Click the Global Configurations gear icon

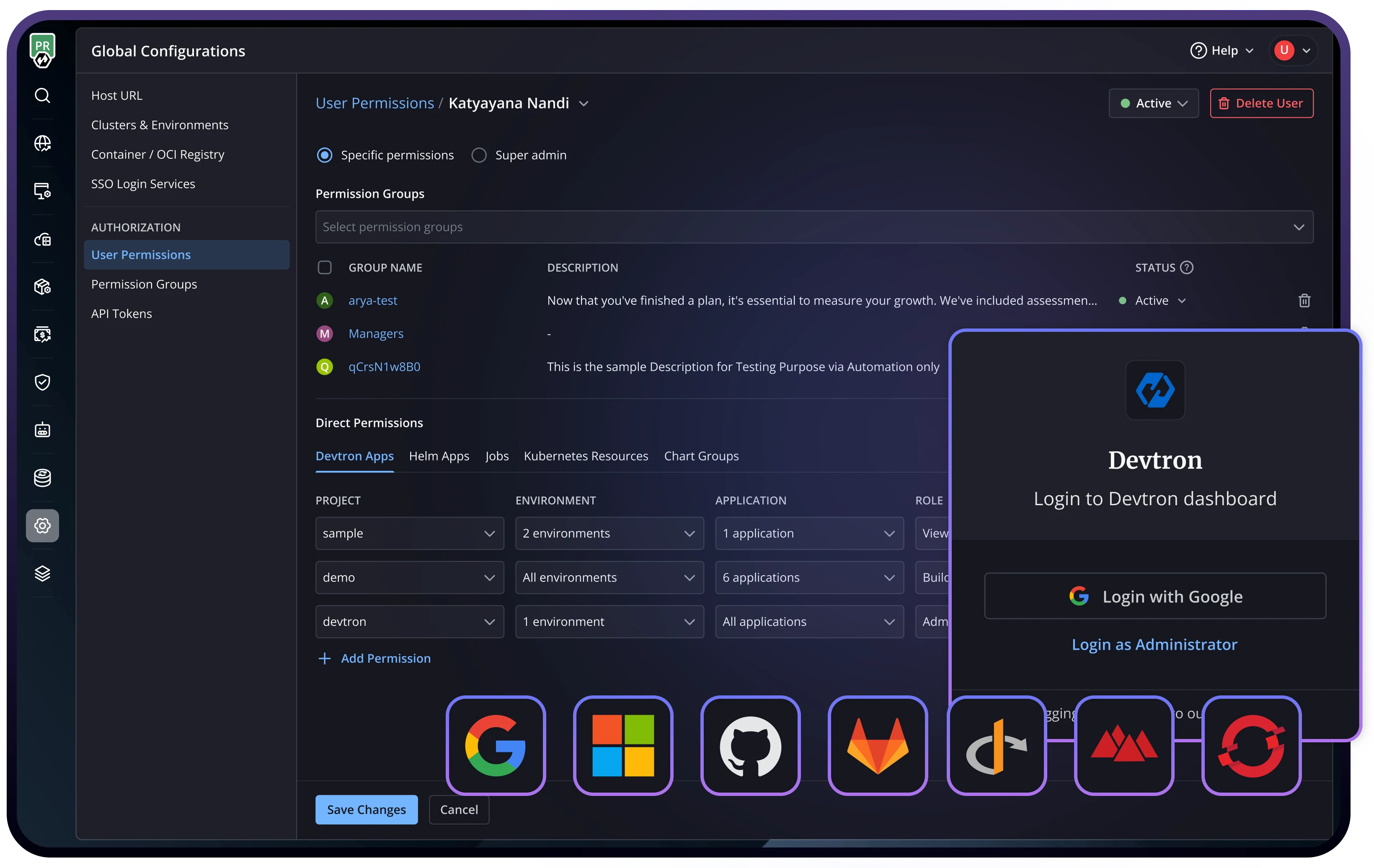tap(42, 526)
